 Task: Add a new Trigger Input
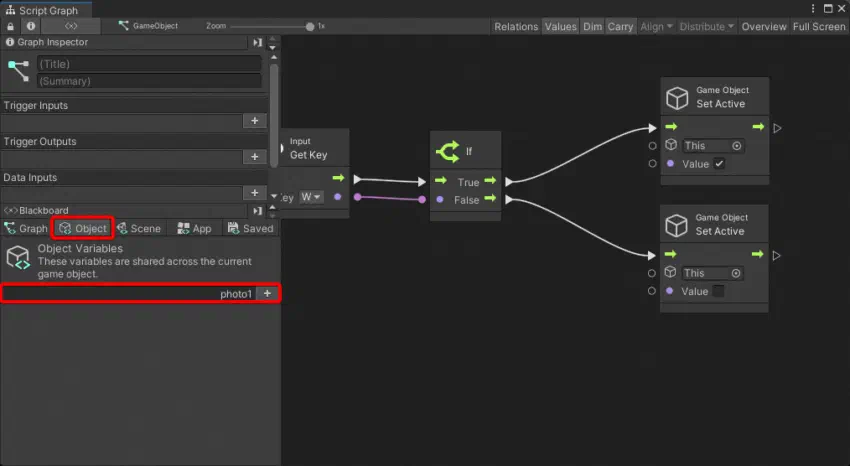pyautogui.click(x=255, y=121)
